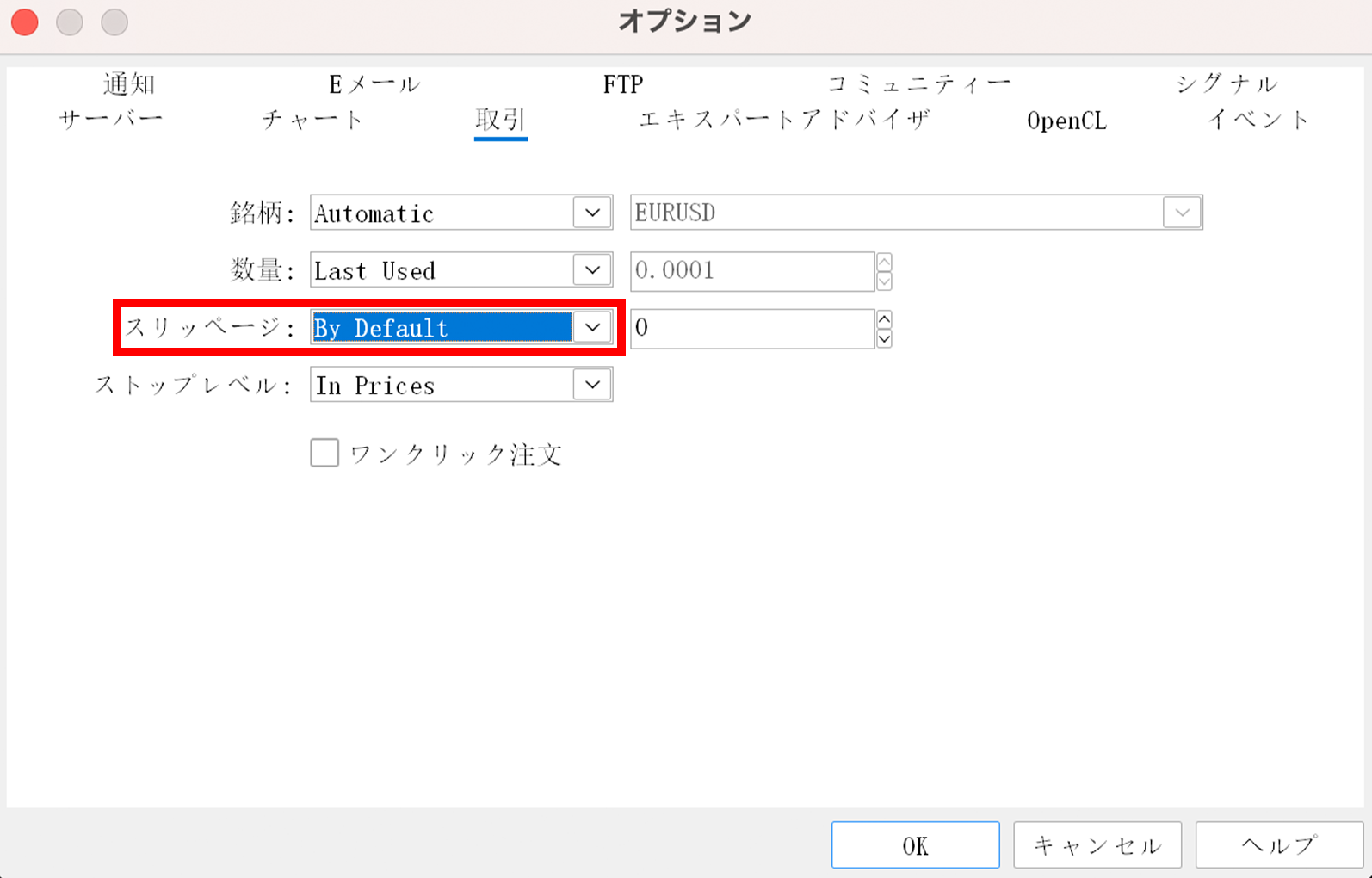Open the OpenCL tab
Screen dimensions: 1372x878
click(x=1066, y=121)
